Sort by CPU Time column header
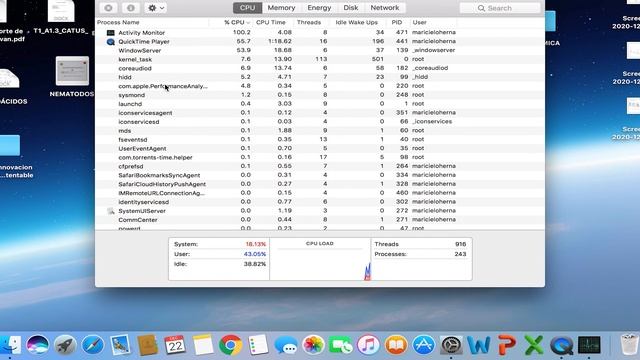 (273, 22)
